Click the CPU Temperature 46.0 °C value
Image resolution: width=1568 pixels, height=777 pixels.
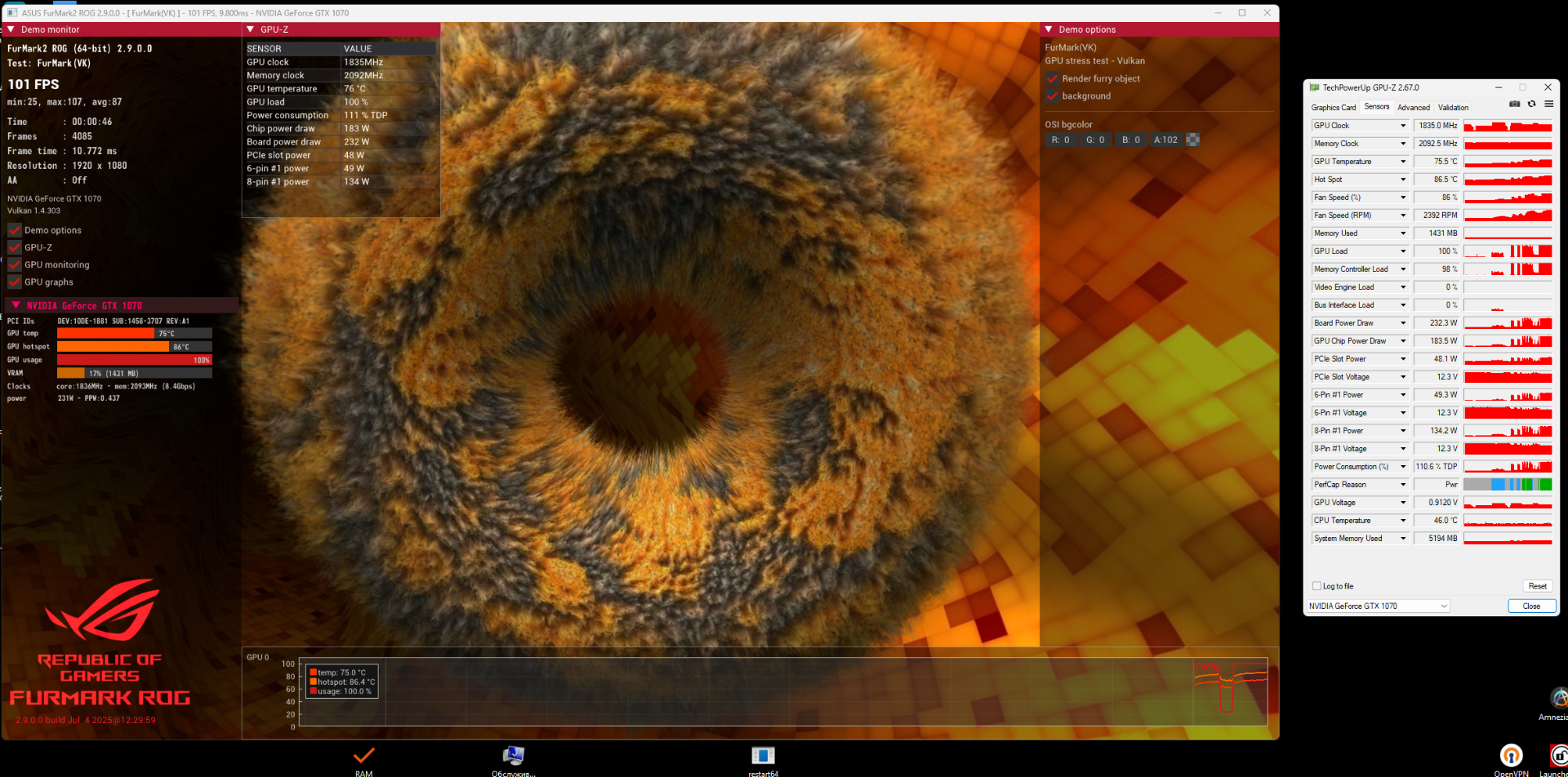pos(1437,521)
